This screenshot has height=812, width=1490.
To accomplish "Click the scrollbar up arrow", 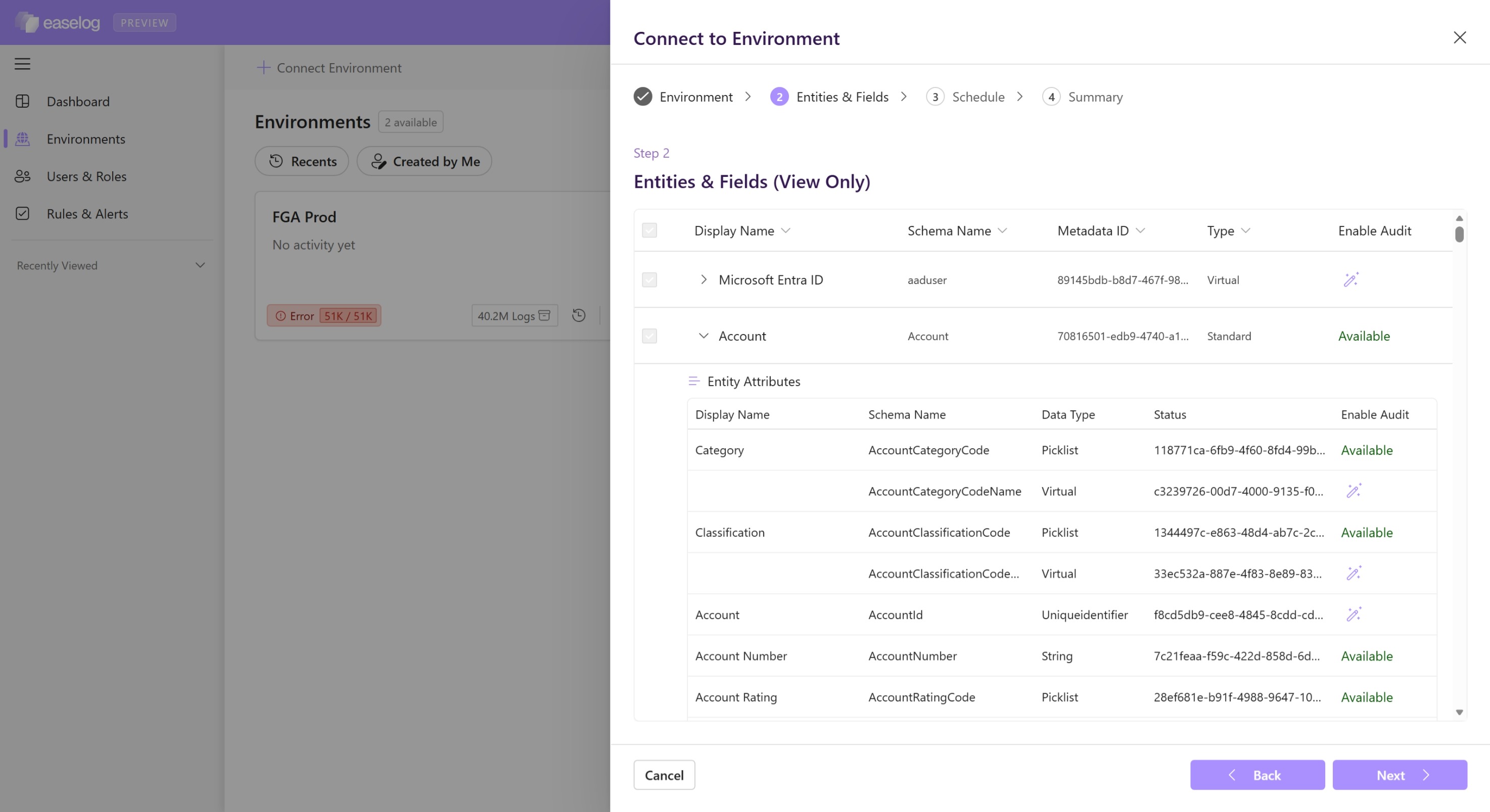I will point(1459,218).
